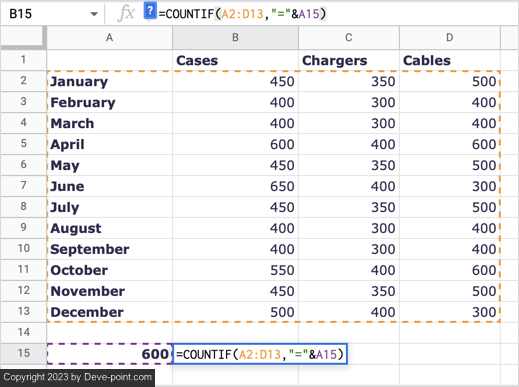Screen dimensions: 519x387
Task: Click December Cables value 300
Action: pyautogui.click(x=450, y=312)
